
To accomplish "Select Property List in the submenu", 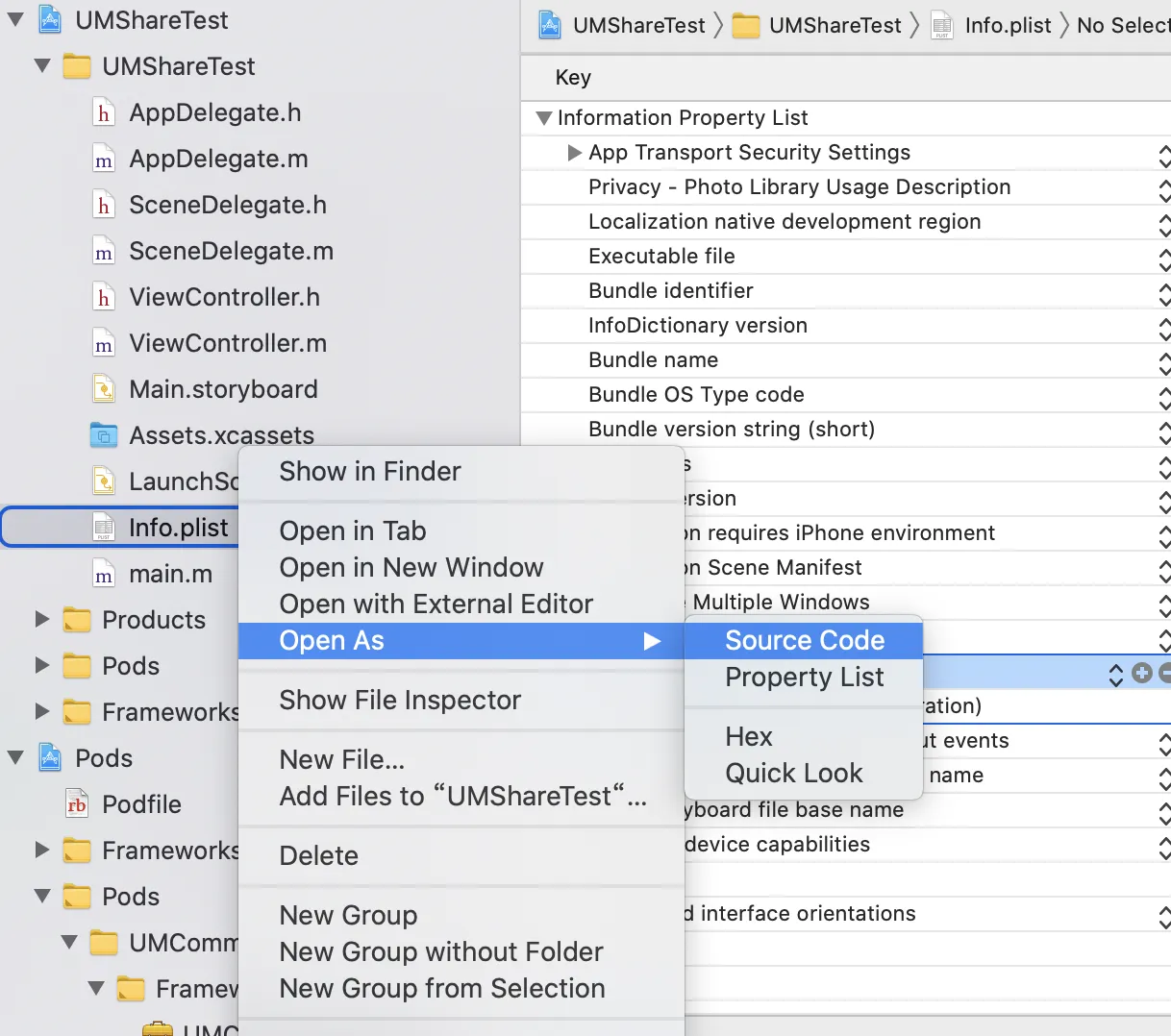I will pos(804,678).
